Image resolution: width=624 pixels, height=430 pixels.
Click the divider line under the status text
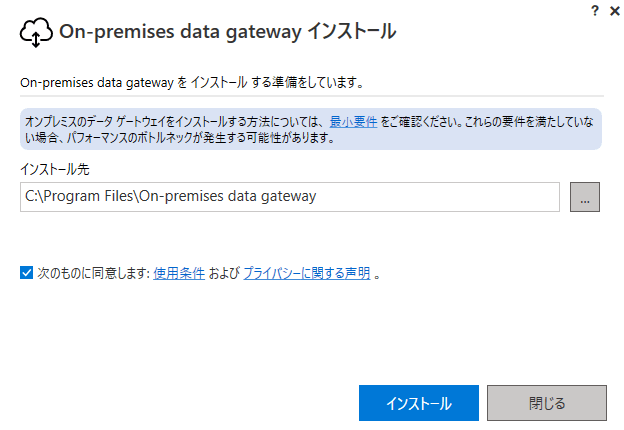coord(310,98)
